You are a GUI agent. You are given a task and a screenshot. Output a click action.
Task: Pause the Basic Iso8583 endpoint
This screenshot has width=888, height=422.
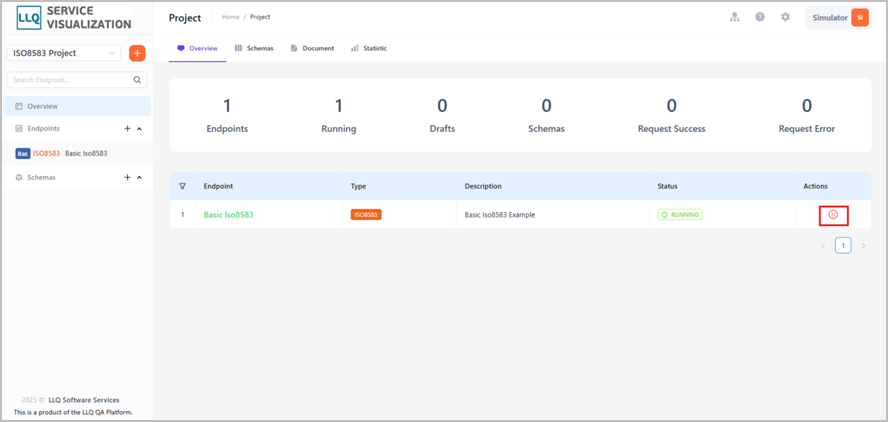(x=833, y=215)
